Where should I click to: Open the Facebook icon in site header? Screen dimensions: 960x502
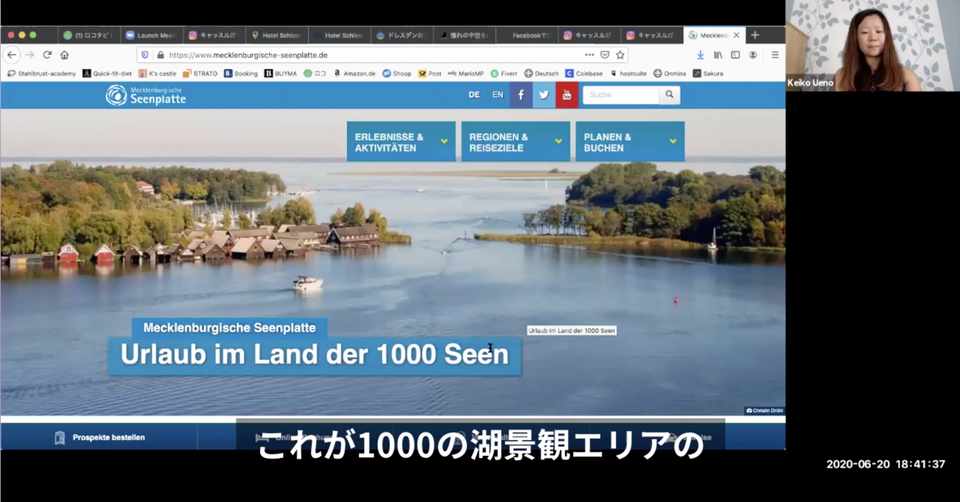click(x=521, y=95)
